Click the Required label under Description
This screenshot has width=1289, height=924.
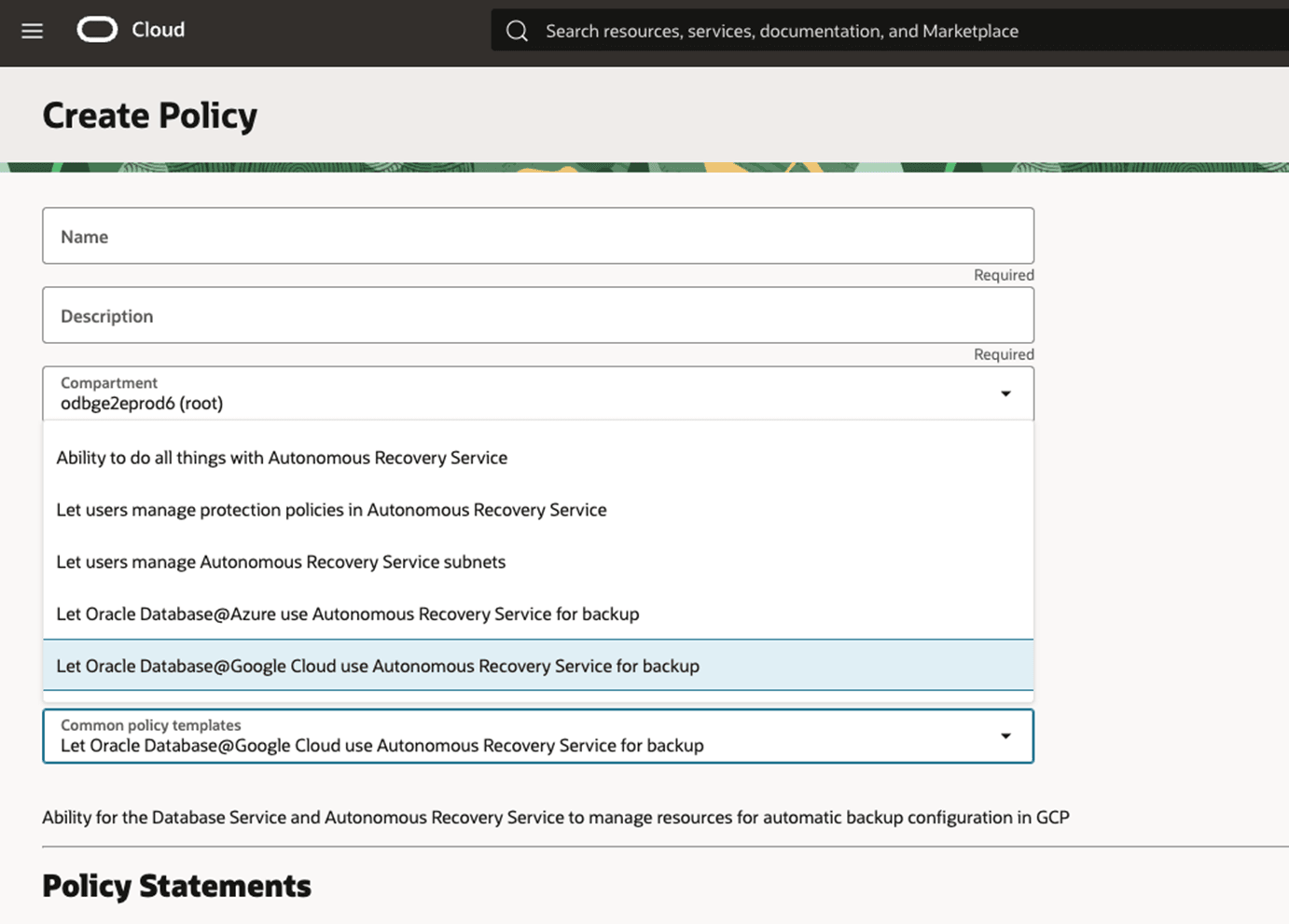tap(1003, 353)
